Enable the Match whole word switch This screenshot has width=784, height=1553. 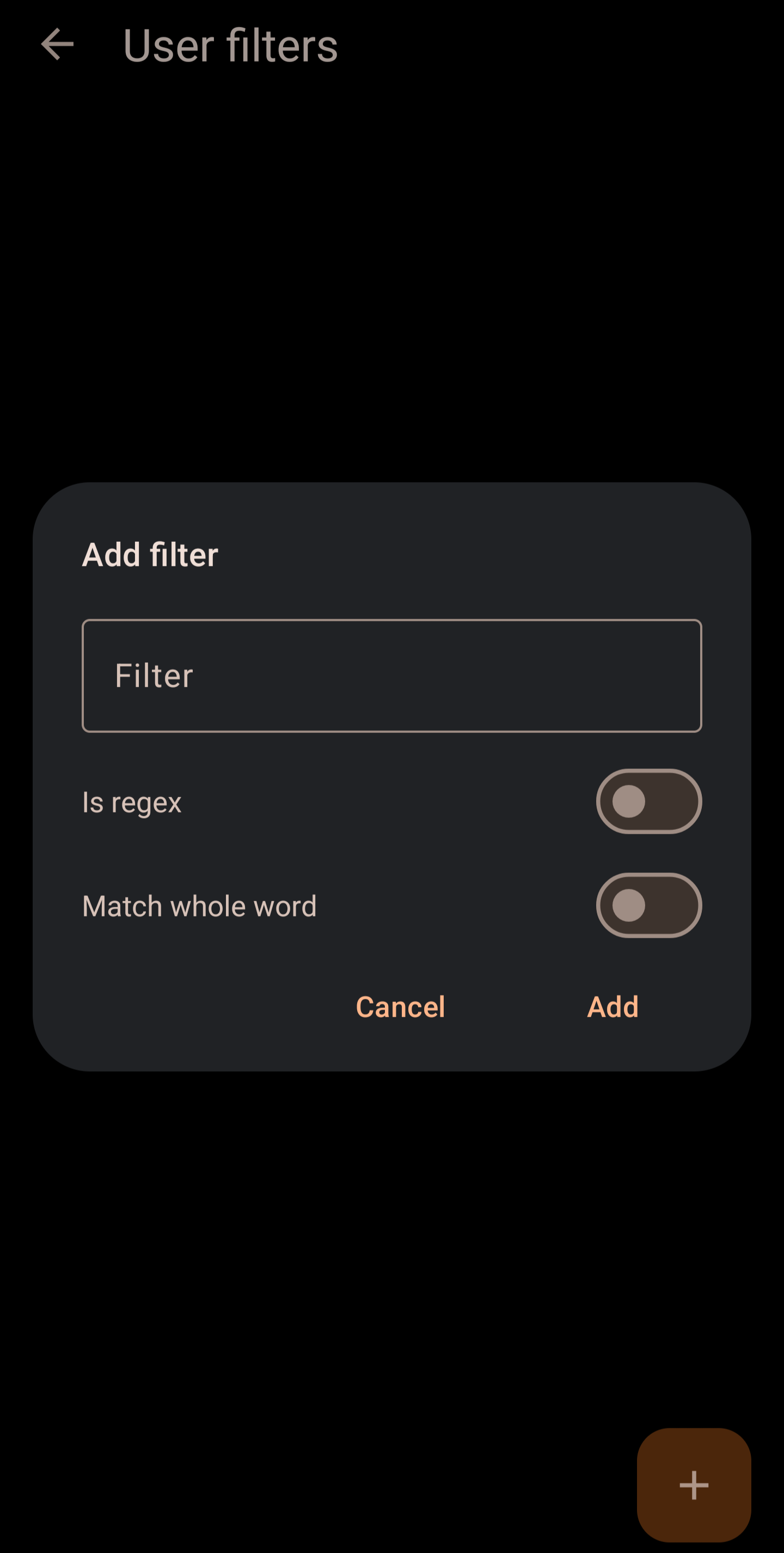[648, 905]
